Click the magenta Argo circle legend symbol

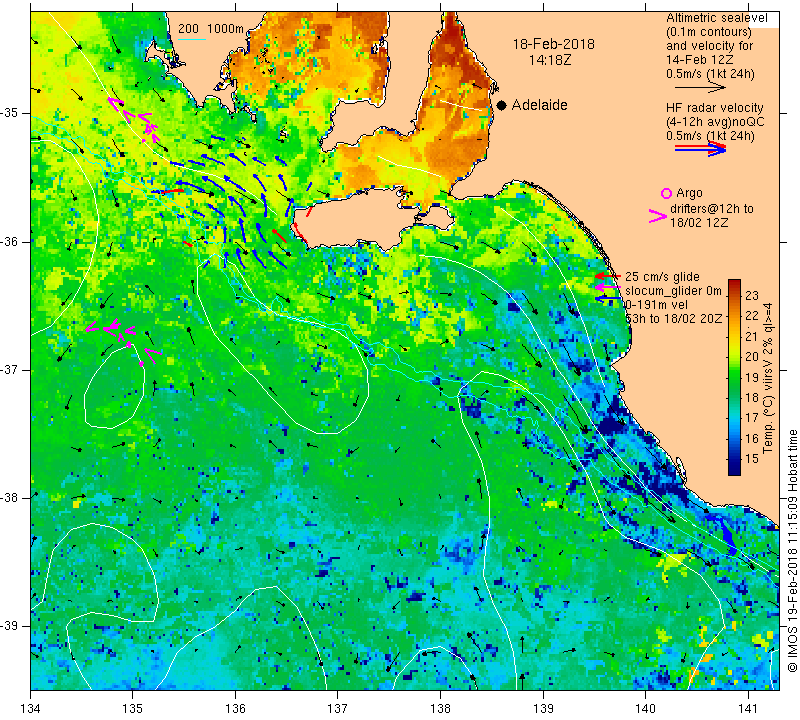(666, 193)
